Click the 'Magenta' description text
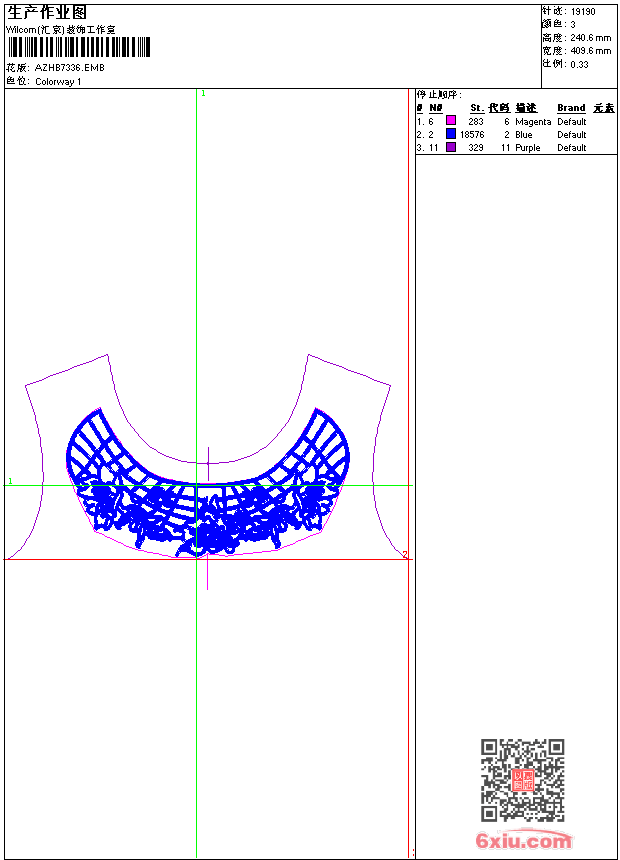The image size is (620, 860). click(533, 122)
